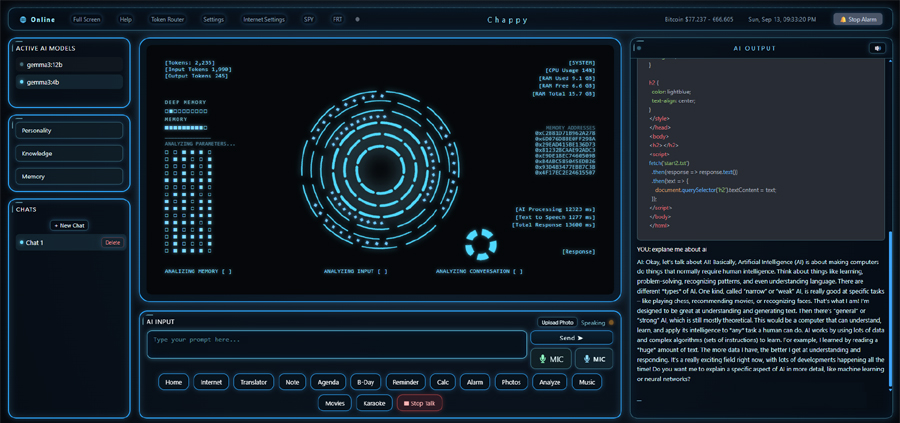Open the Translator tool

tap(254, 382)
